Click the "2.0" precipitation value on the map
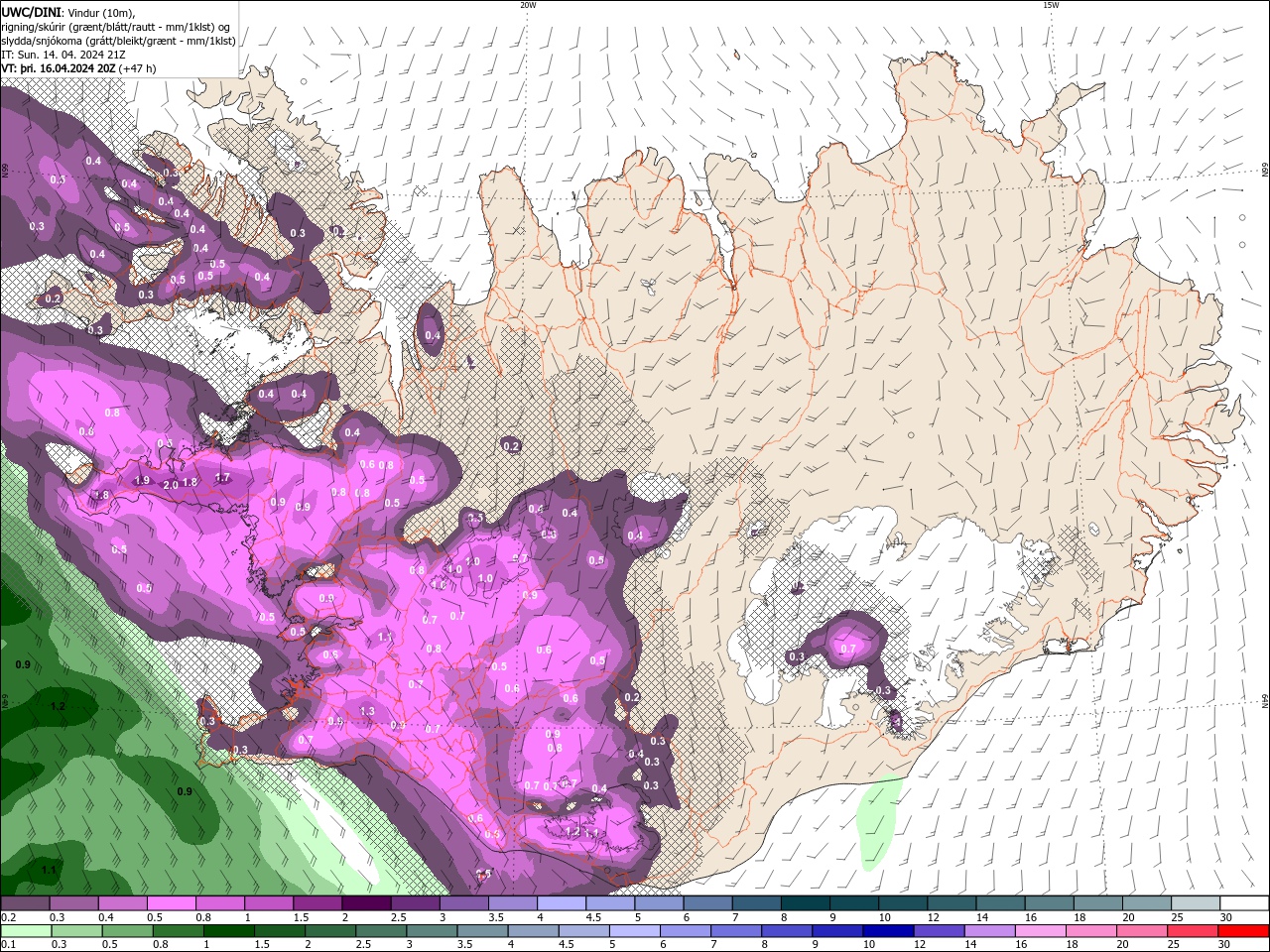Screen dimensions: 1270x952 [170, 484]
